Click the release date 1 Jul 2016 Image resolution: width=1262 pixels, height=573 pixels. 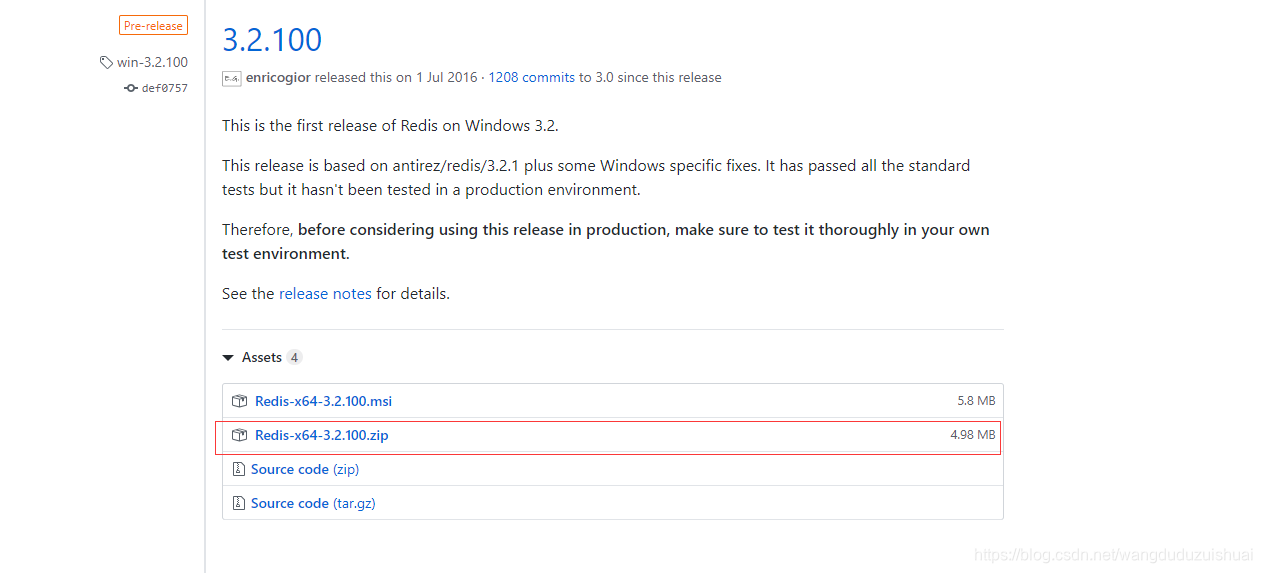pyautogui.click(x=448, y=77)
